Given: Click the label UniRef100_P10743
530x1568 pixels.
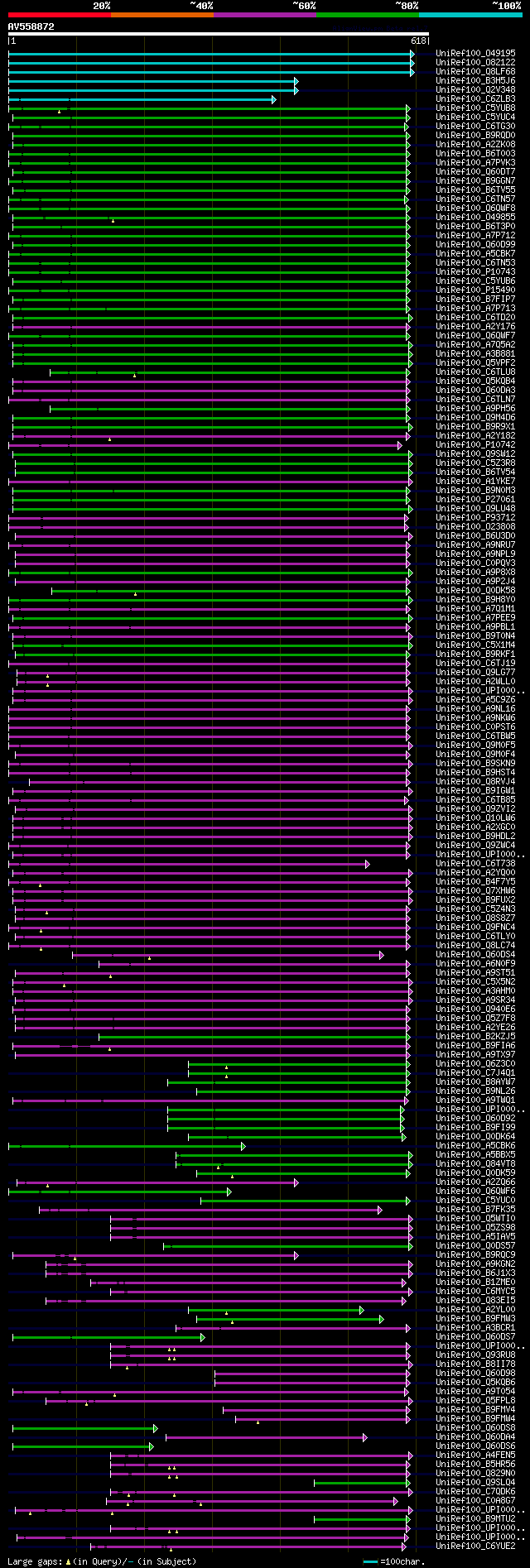Looking at the screenshot, I should click(x=476, y=271).
